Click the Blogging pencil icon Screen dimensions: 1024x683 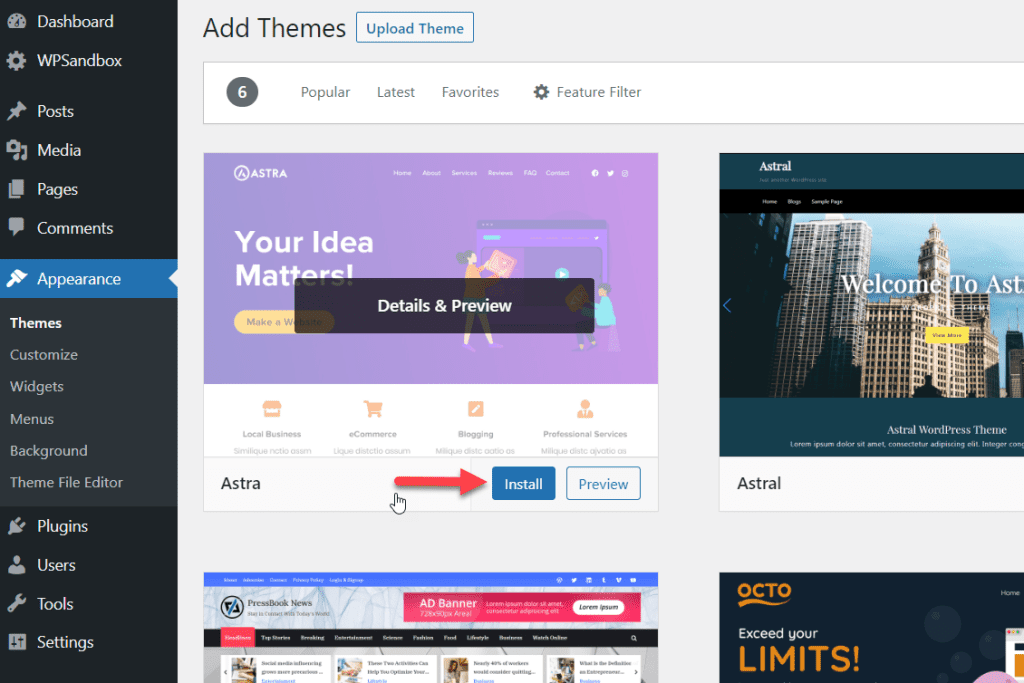pos(475,409)
